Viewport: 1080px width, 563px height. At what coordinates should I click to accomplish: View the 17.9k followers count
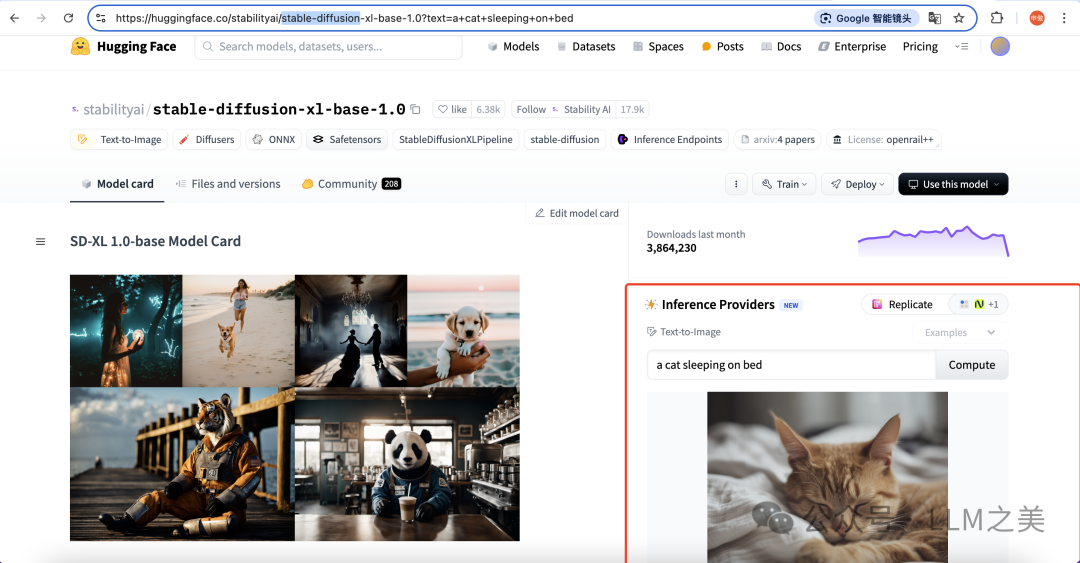(x=632, y=109)
